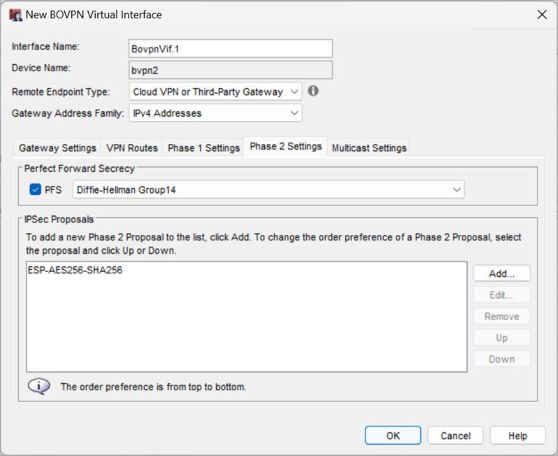Click the info icon beside Remote Endpoint Type
Screen dimensions: 558x456
(313, 91)
